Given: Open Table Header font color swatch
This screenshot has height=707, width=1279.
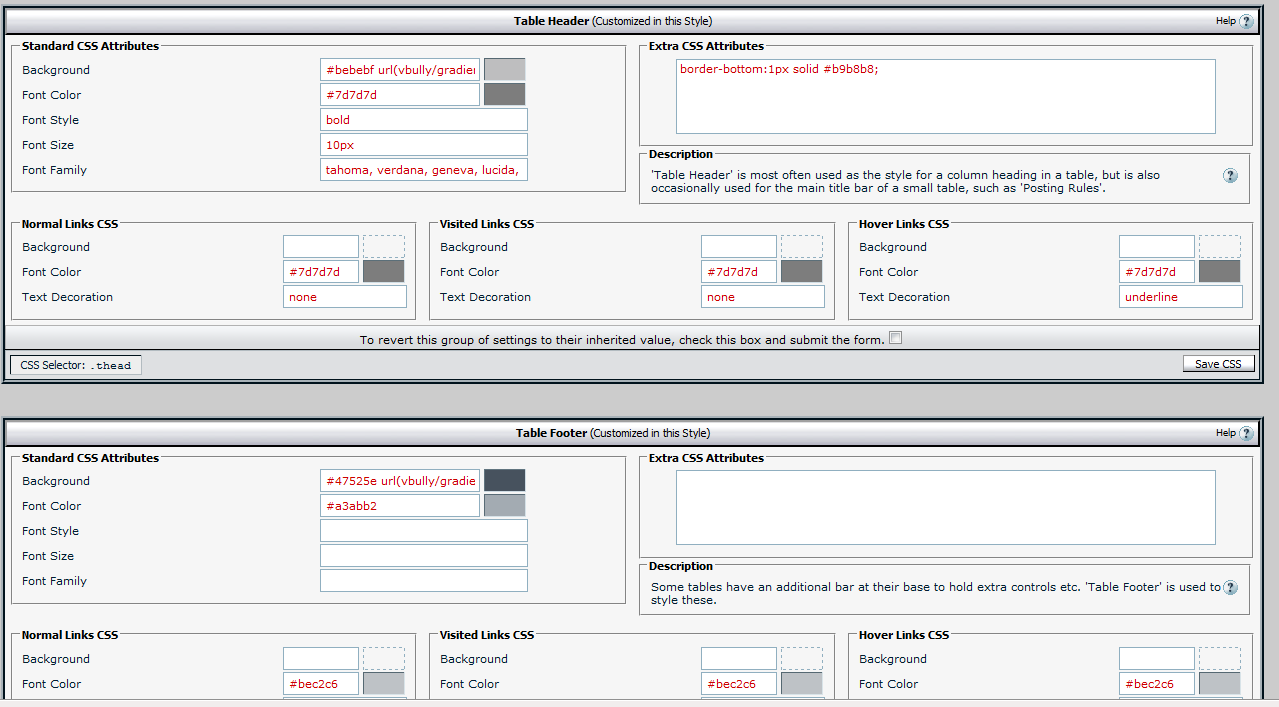Looking at the screenshot, I should pyautogui.click(x=504, y=94).
